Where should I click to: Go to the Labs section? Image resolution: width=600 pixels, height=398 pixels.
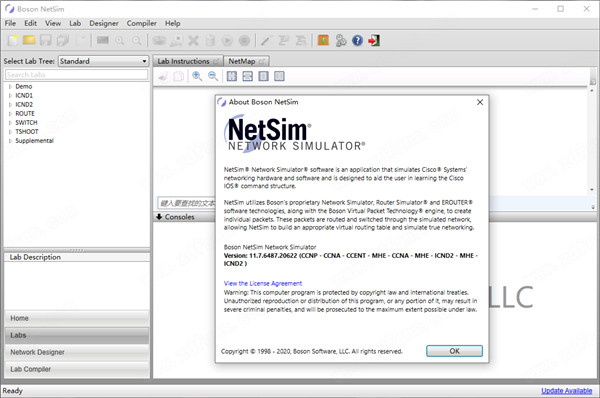point(77,335)
